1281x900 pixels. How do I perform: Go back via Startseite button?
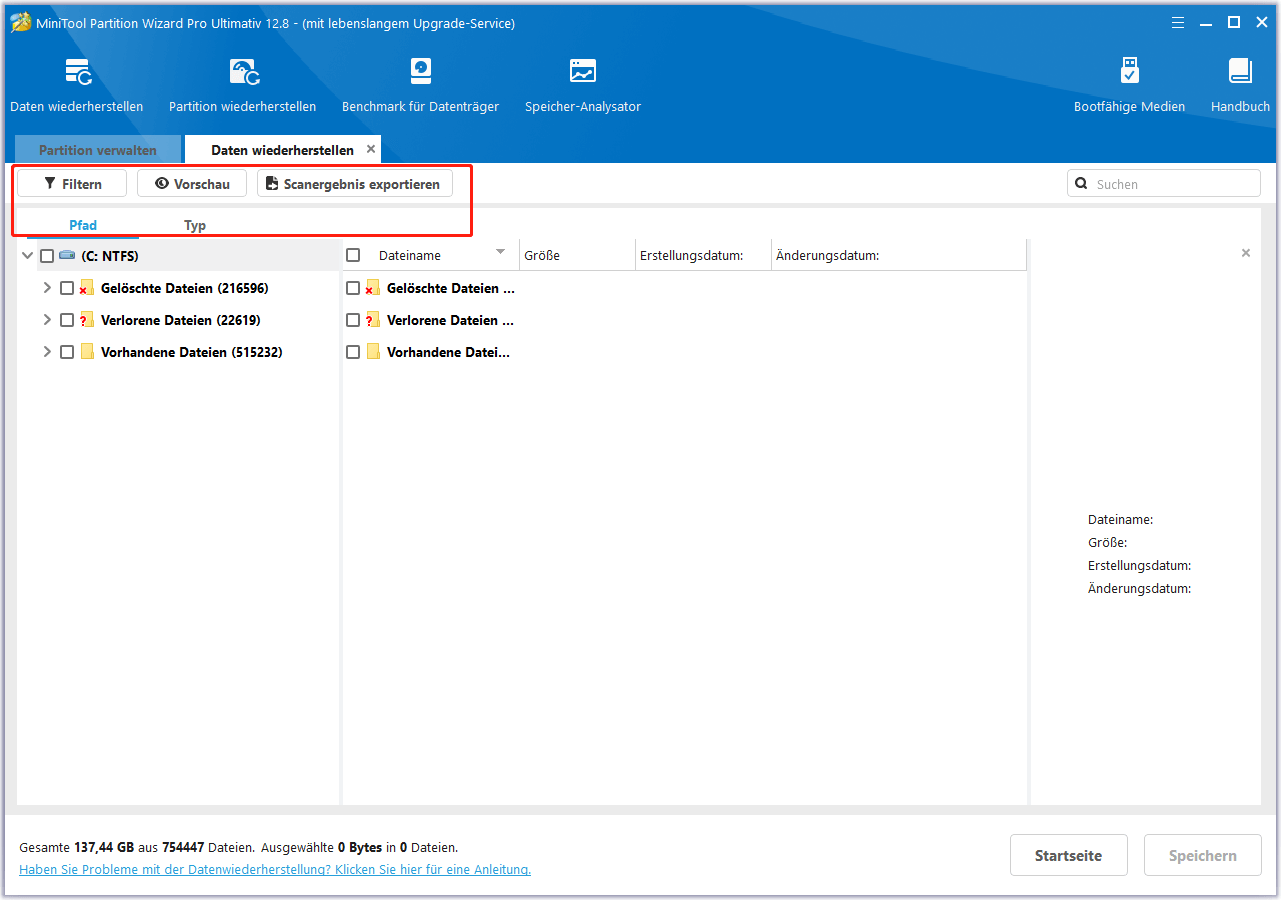(x=1069, y=856)
